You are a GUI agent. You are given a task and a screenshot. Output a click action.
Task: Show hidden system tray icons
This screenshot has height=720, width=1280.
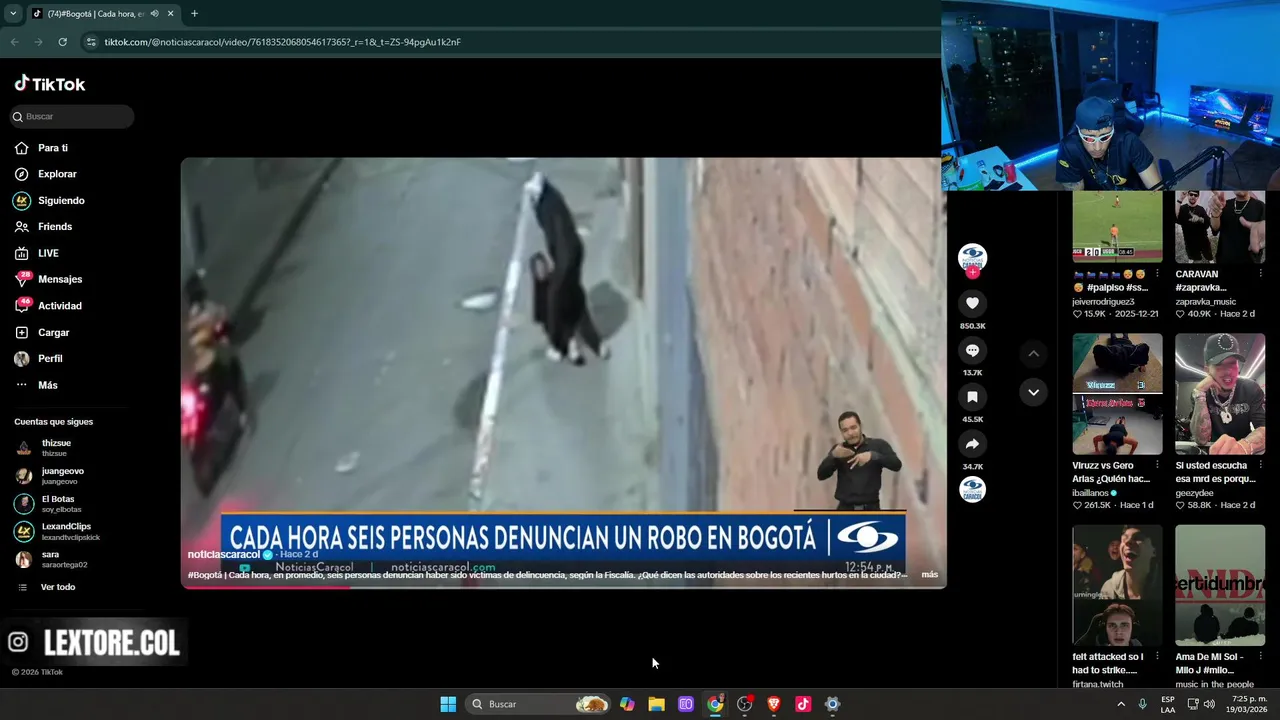(1120, 704)
